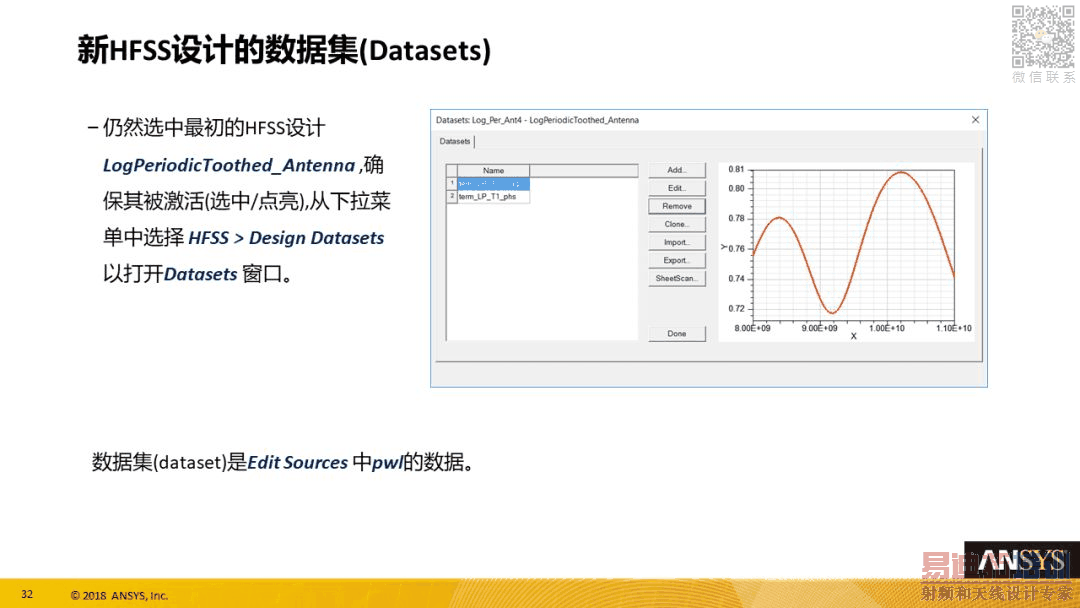This screenshot has width=1080, height=608.
Task: Open the Import... dataset option
Action: click(676, 242)
